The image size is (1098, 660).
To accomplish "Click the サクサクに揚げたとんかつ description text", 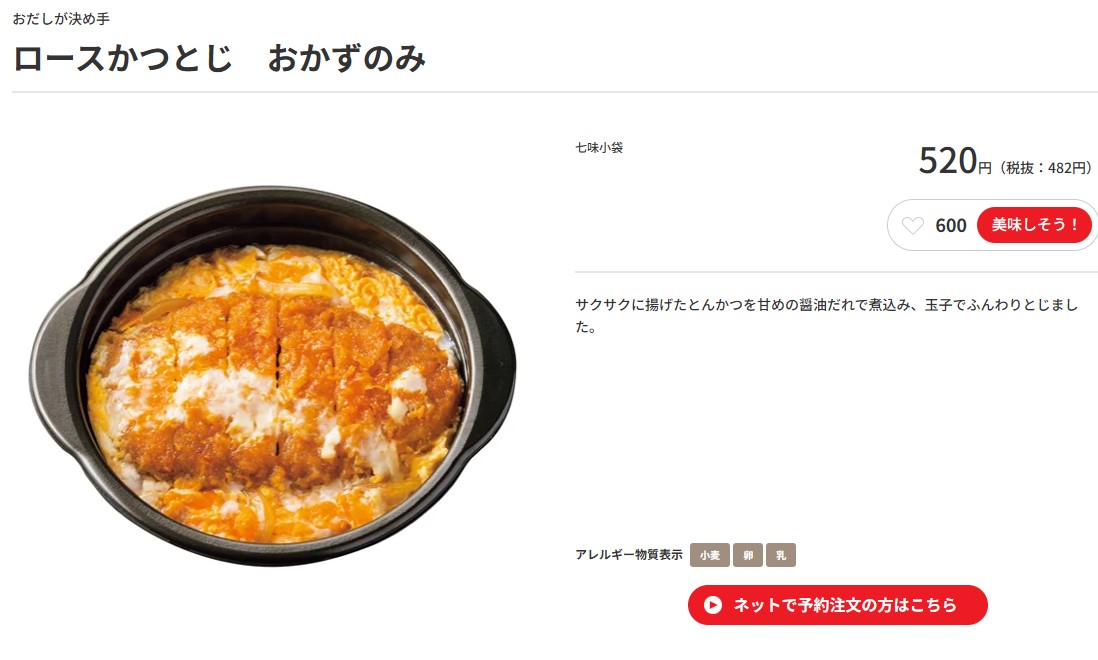I will [x=826, y=316].
